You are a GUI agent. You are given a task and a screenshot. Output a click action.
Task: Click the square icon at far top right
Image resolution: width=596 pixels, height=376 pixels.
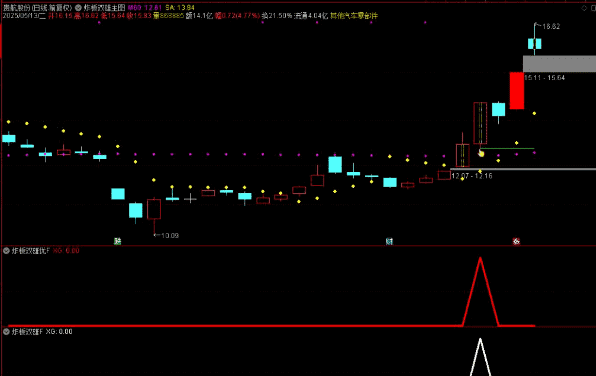pos(593,8)
